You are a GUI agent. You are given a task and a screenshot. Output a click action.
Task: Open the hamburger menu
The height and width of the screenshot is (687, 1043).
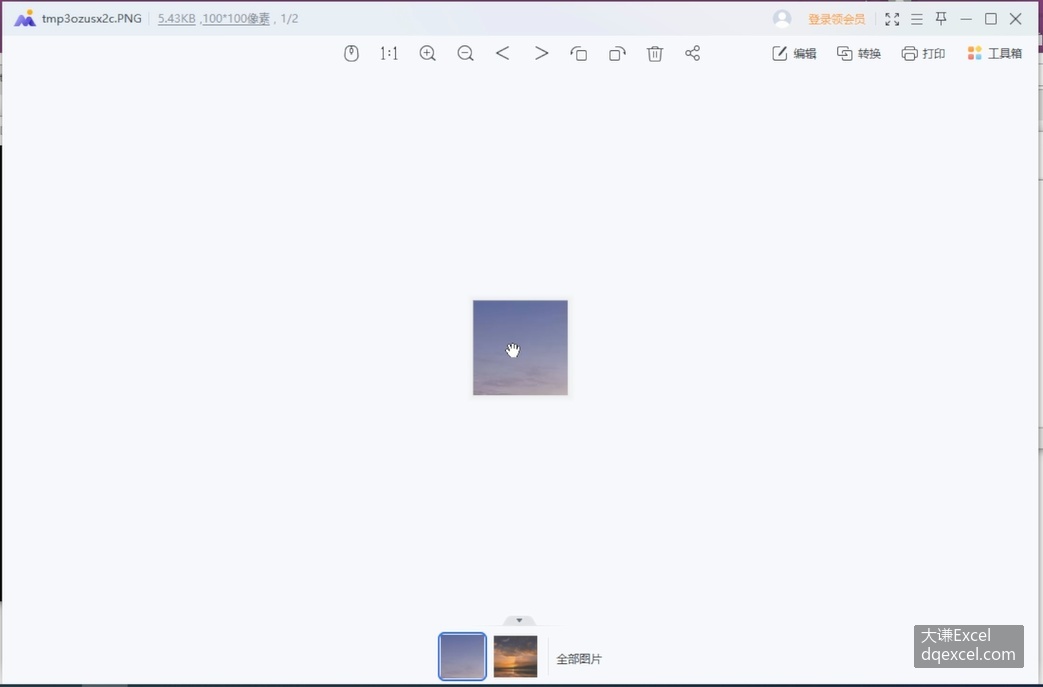[x=917, y=19]
